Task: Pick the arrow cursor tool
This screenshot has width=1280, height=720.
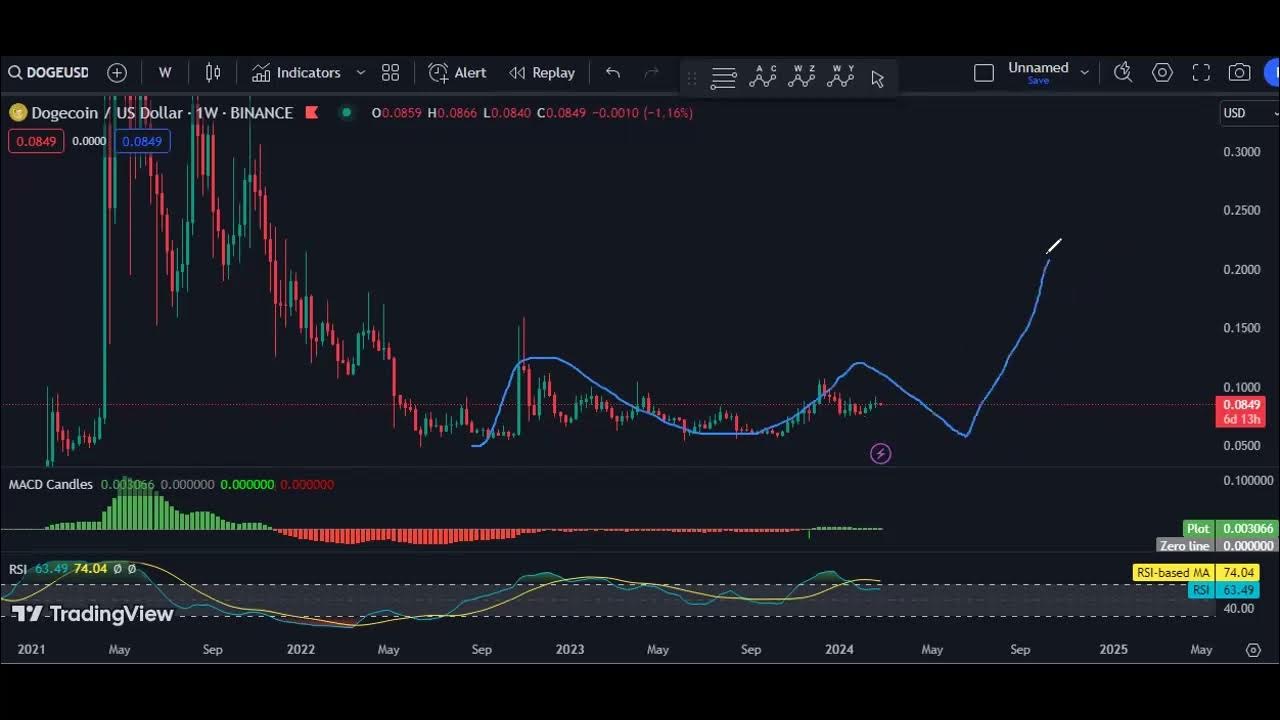Action: pyautogui.click(x=877, y=78)
